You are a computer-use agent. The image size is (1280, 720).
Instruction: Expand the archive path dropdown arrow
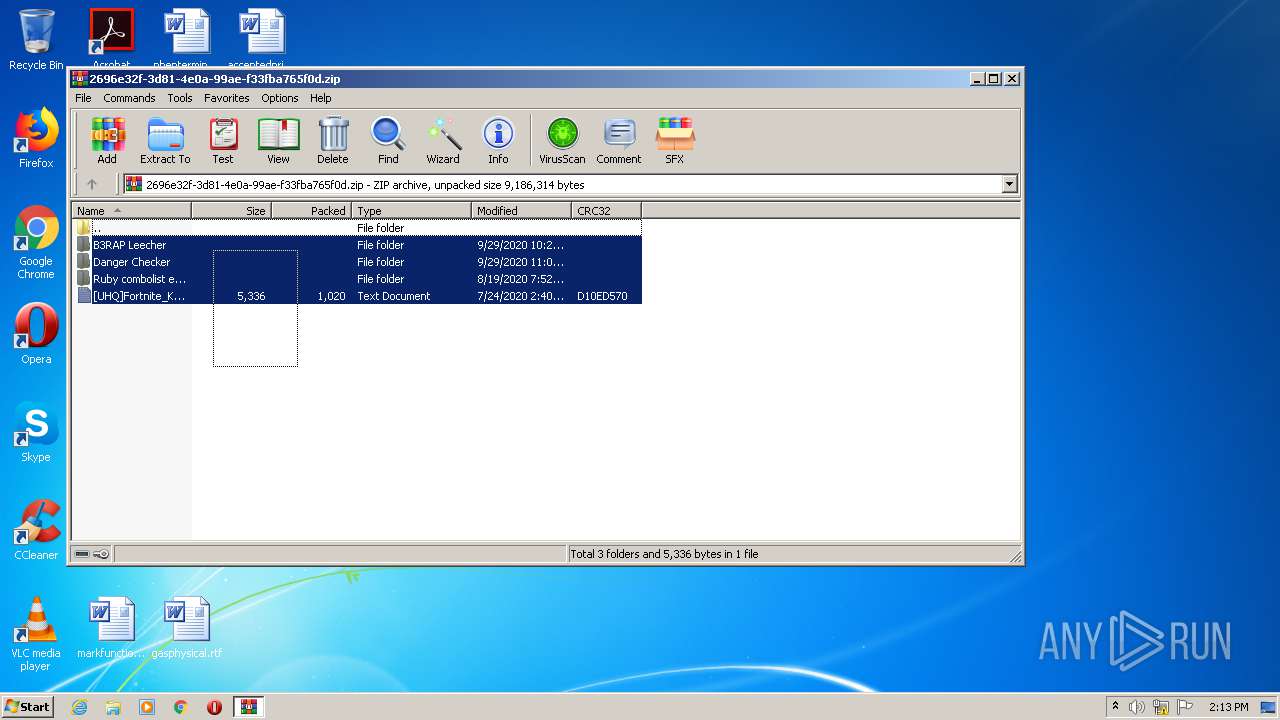tap(1009, 184)
